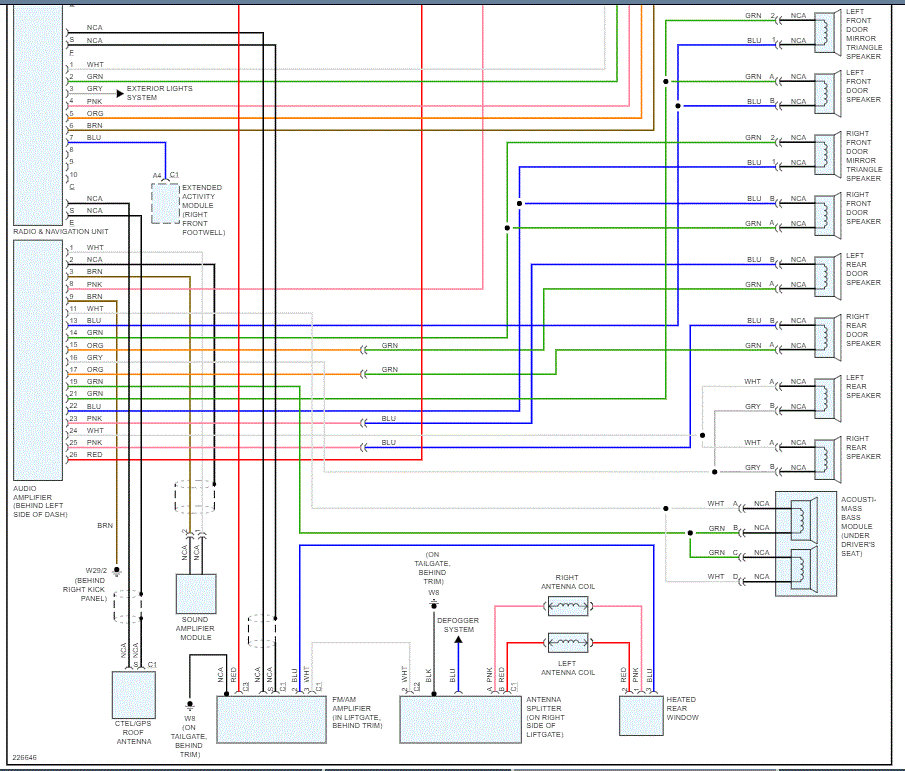Screen dimensions: 905x771
Task: Select the Radio & Navigation Unit block
Action: point(38,115)
